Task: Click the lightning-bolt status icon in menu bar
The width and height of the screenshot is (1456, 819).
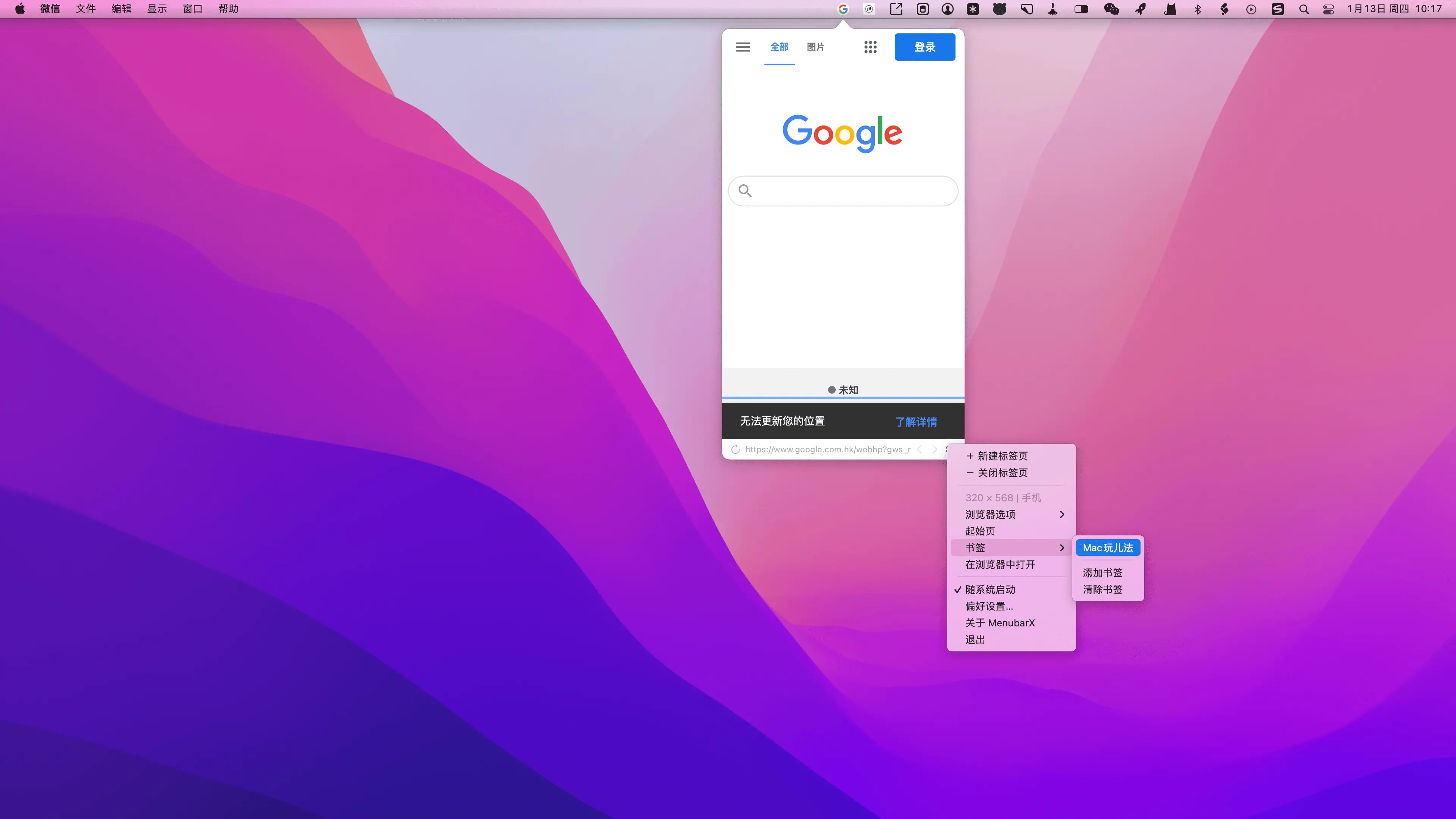Action: pyautogui.click(x=1224, y=9)
